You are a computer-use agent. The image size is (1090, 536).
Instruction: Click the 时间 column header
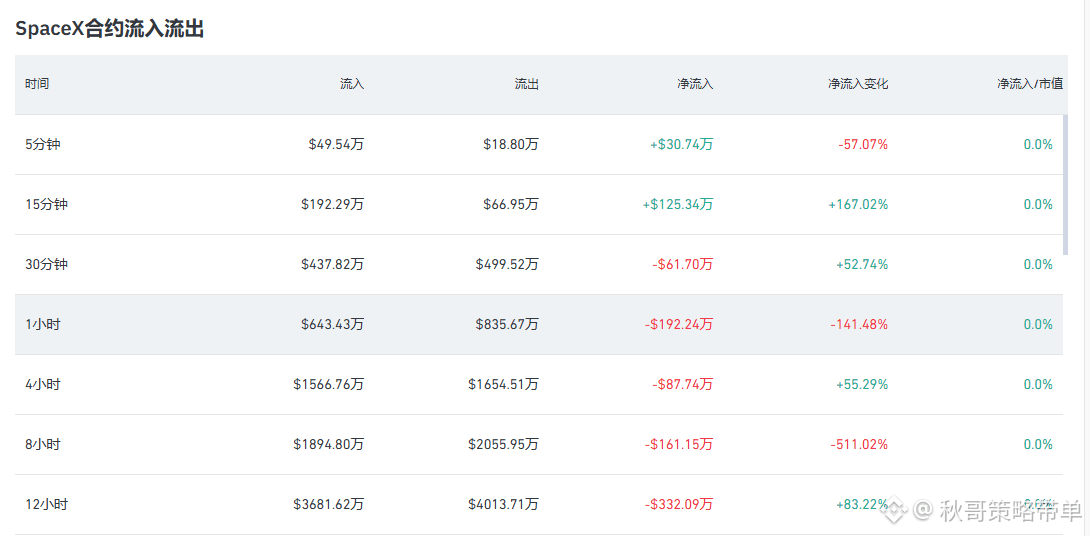coord(37,84)
